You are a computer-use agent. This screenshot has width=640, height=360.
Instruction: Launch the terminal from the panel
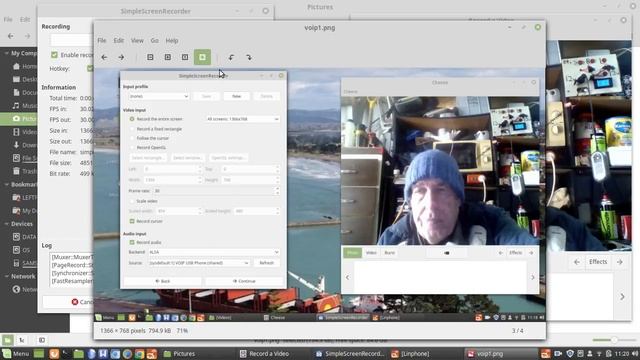pyautogui.click(x=66, y=354)
